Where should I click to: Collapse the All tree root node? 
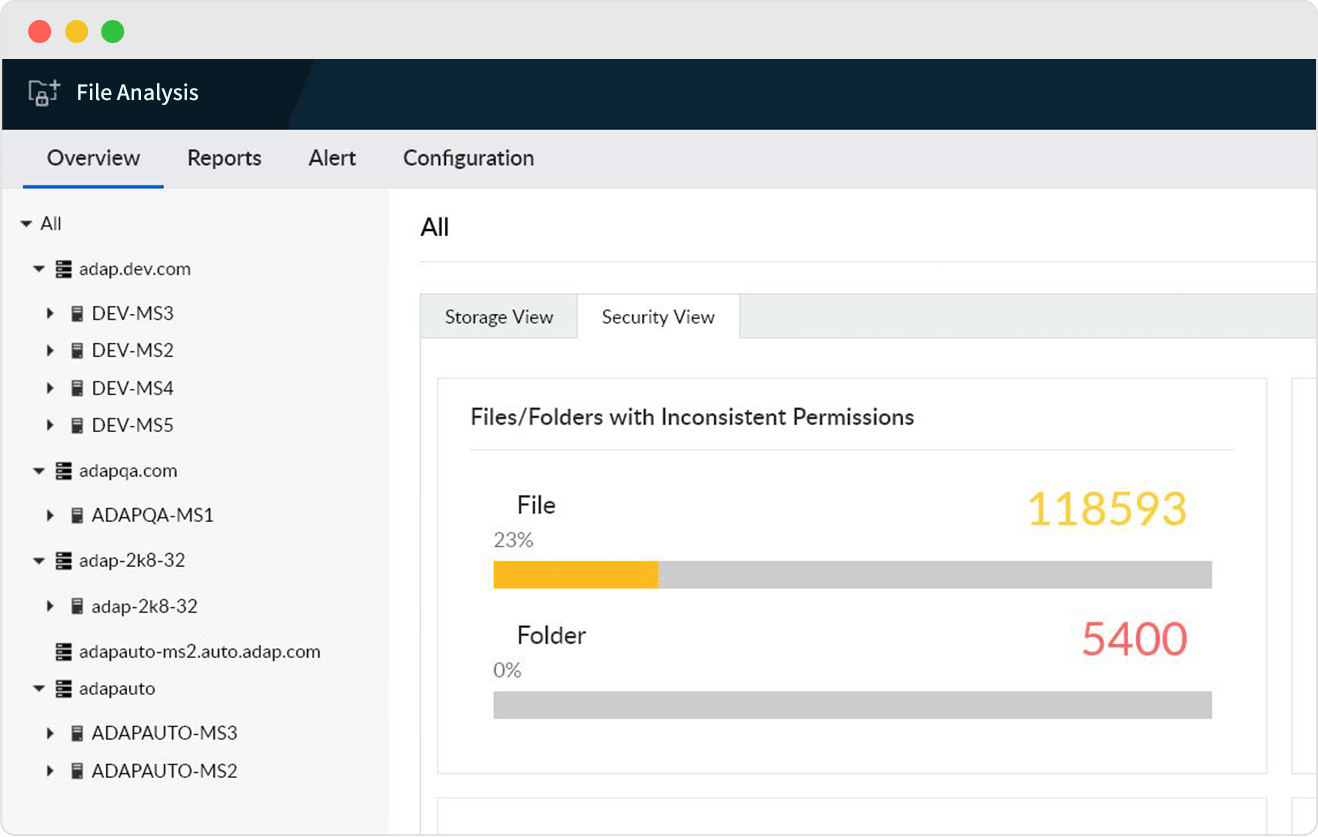pyautogui.click(x=26, y=224)
